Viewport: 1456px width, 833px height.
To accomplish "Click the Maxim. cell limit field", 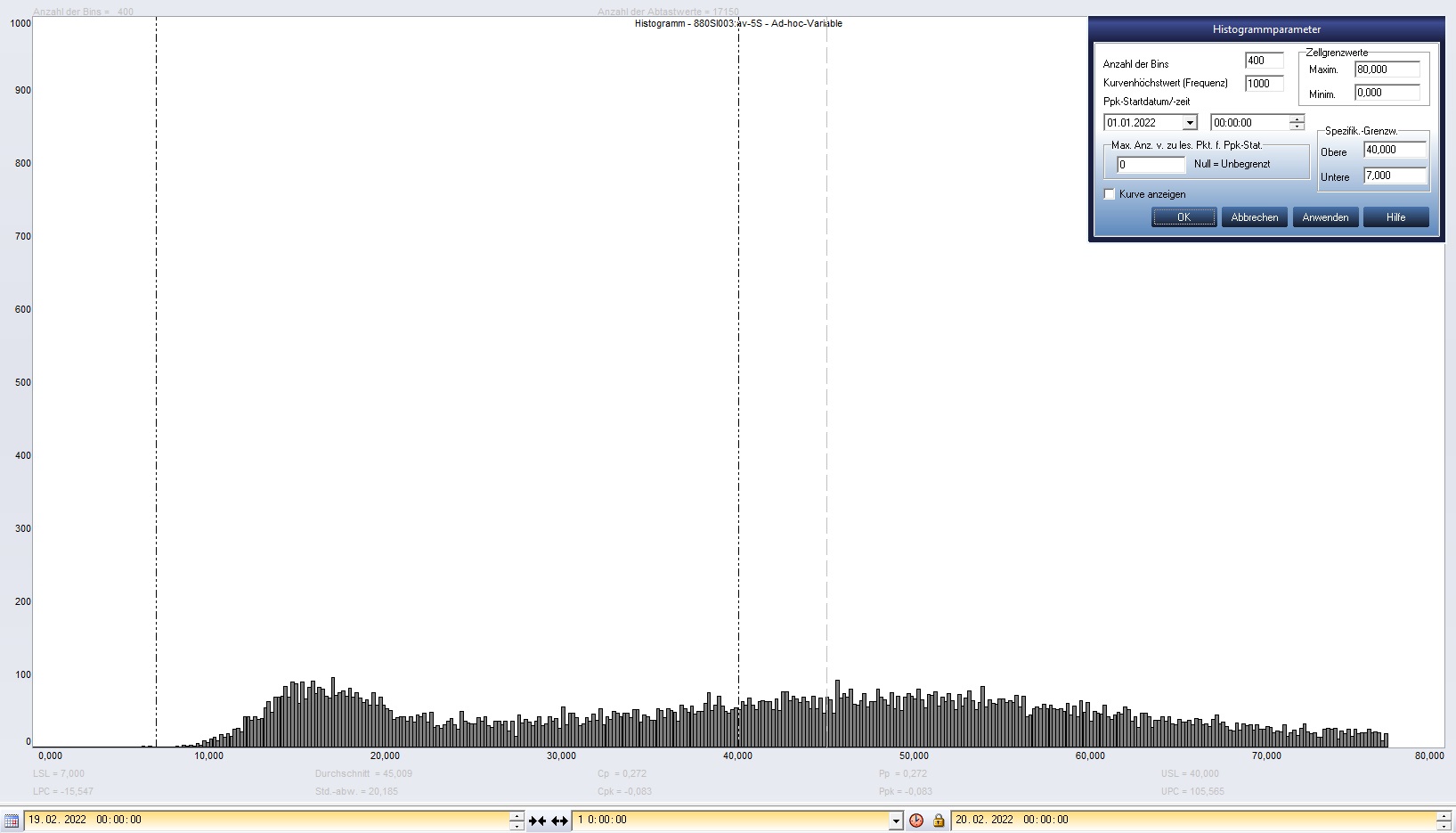I will pos(1387,69).
